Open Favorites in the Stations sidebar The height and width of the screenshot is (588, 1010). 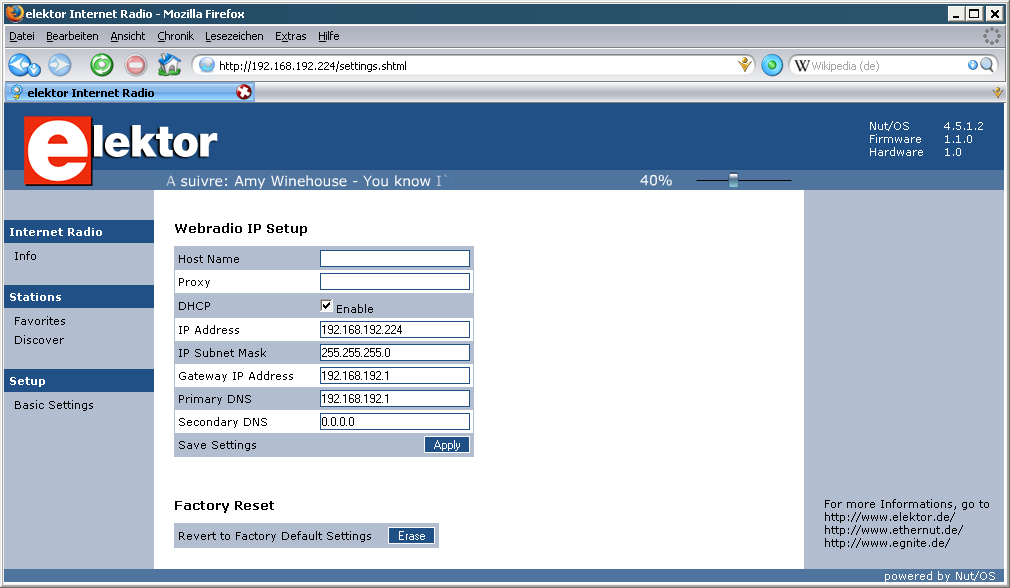click(40, 321)
